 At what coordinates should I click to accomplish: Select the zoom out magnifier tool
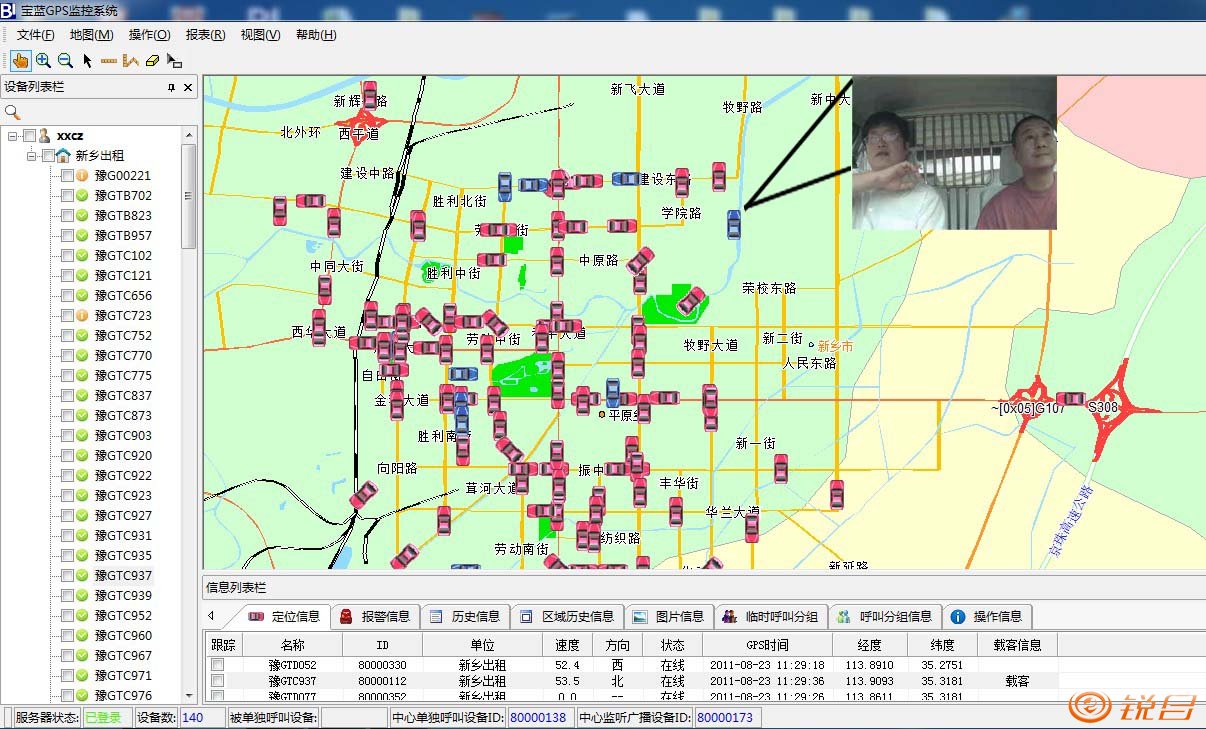tap(65, 60)
